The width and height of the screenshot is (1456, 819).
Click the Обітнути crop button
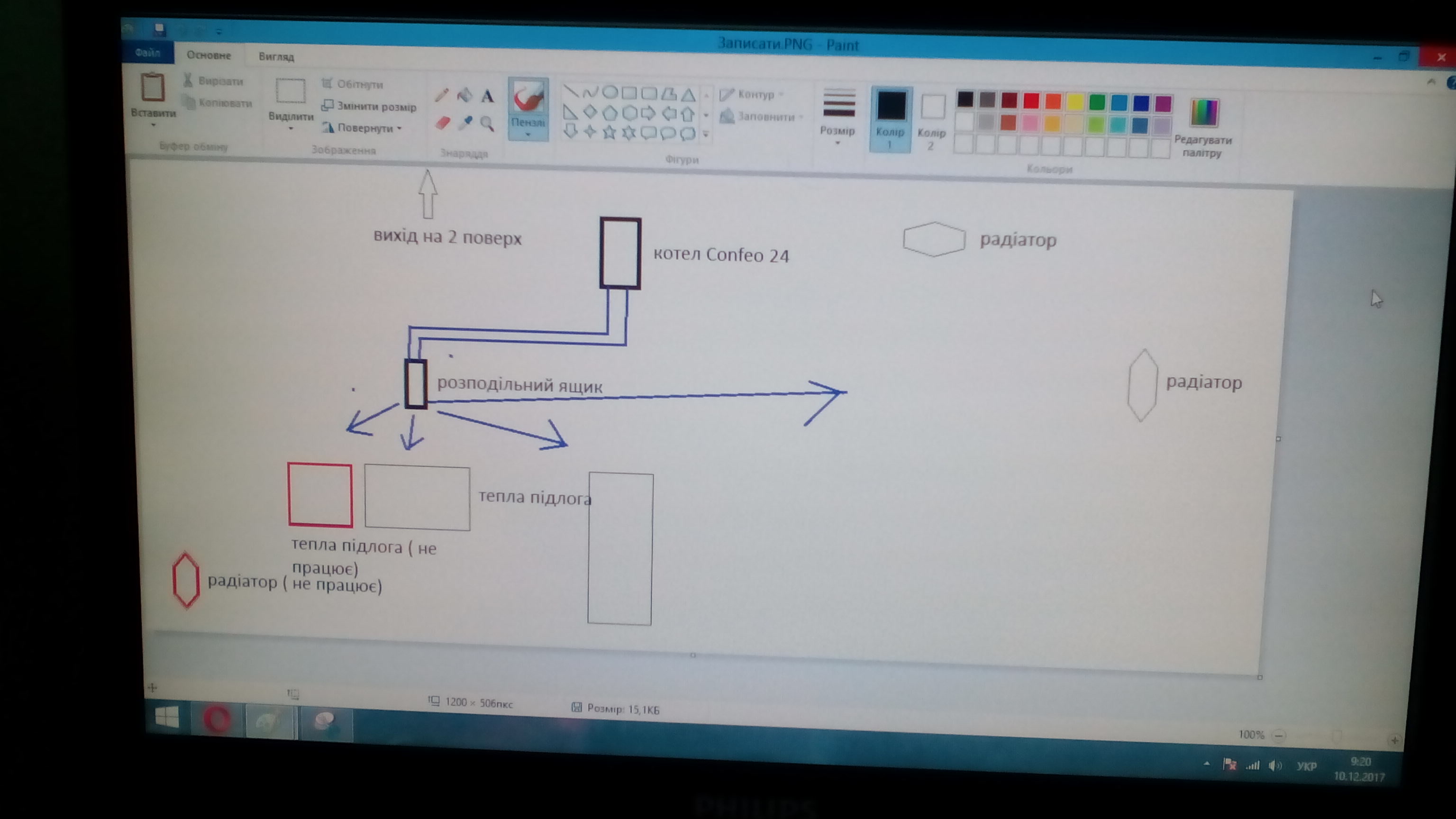click(352, 84)
